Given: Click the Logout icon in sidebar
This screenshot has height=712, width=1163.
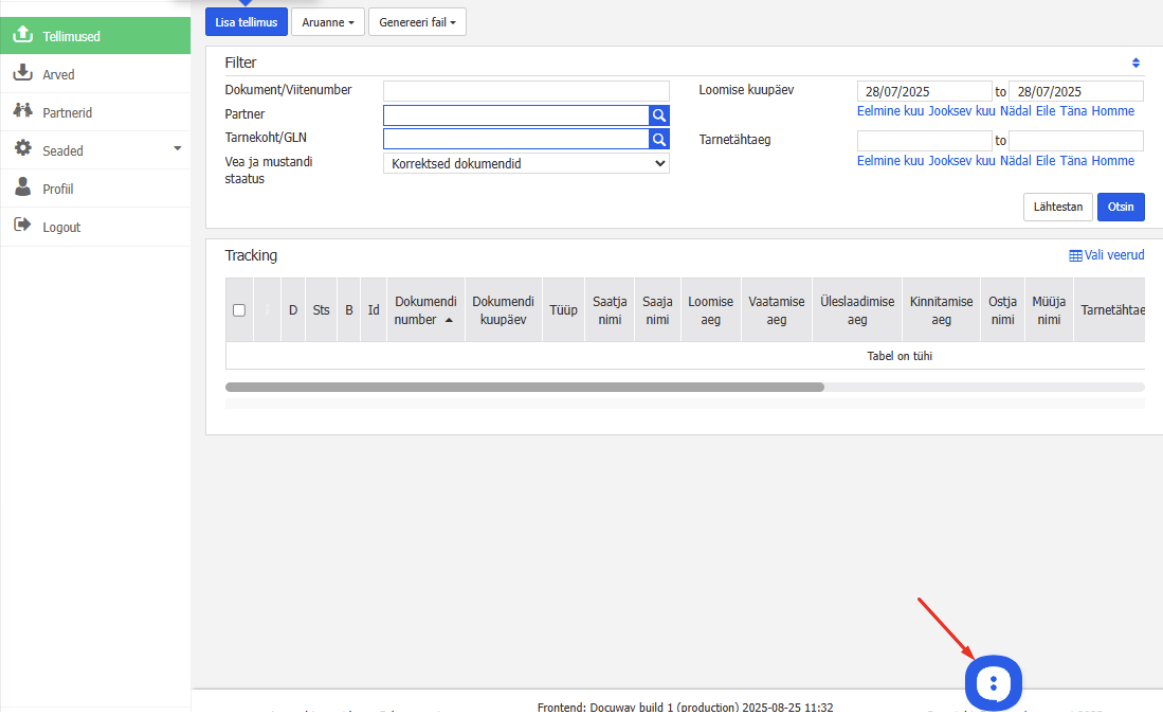Looking at the screenshot, I should click(x=22, y=226).
